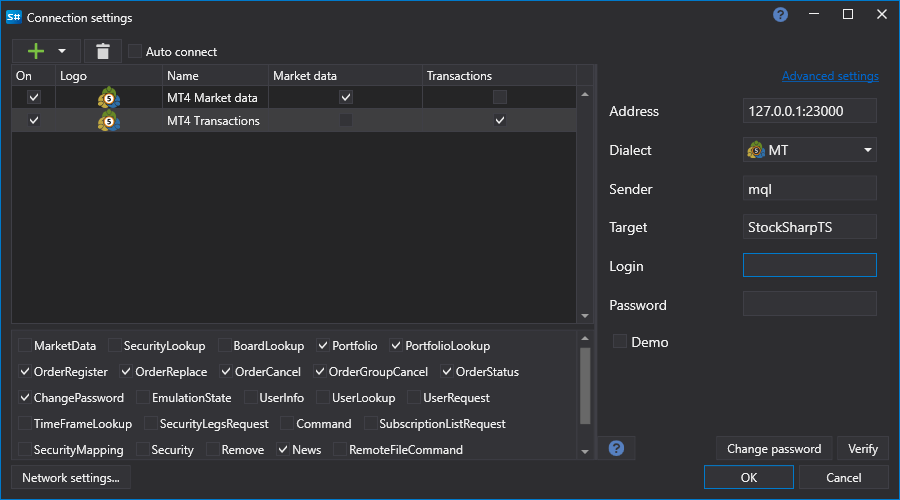Enable the Command checkbox
This screenshot has height=500, width=900.
[287, 423]
